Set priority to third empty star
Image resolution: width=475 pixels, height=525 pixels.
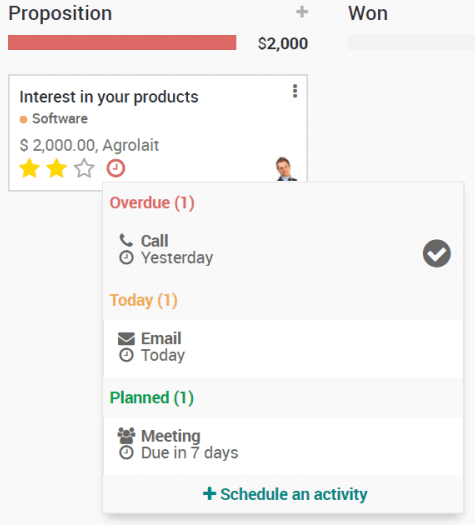click(x=84, y=168)
